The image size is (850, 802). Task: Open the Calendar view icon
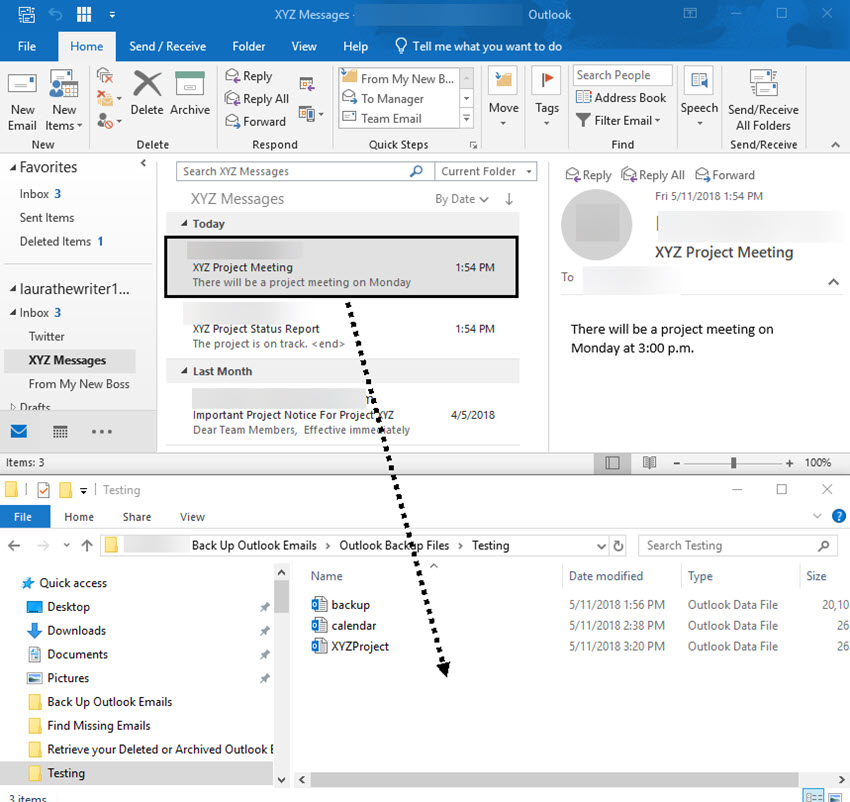tap(60, 432)
